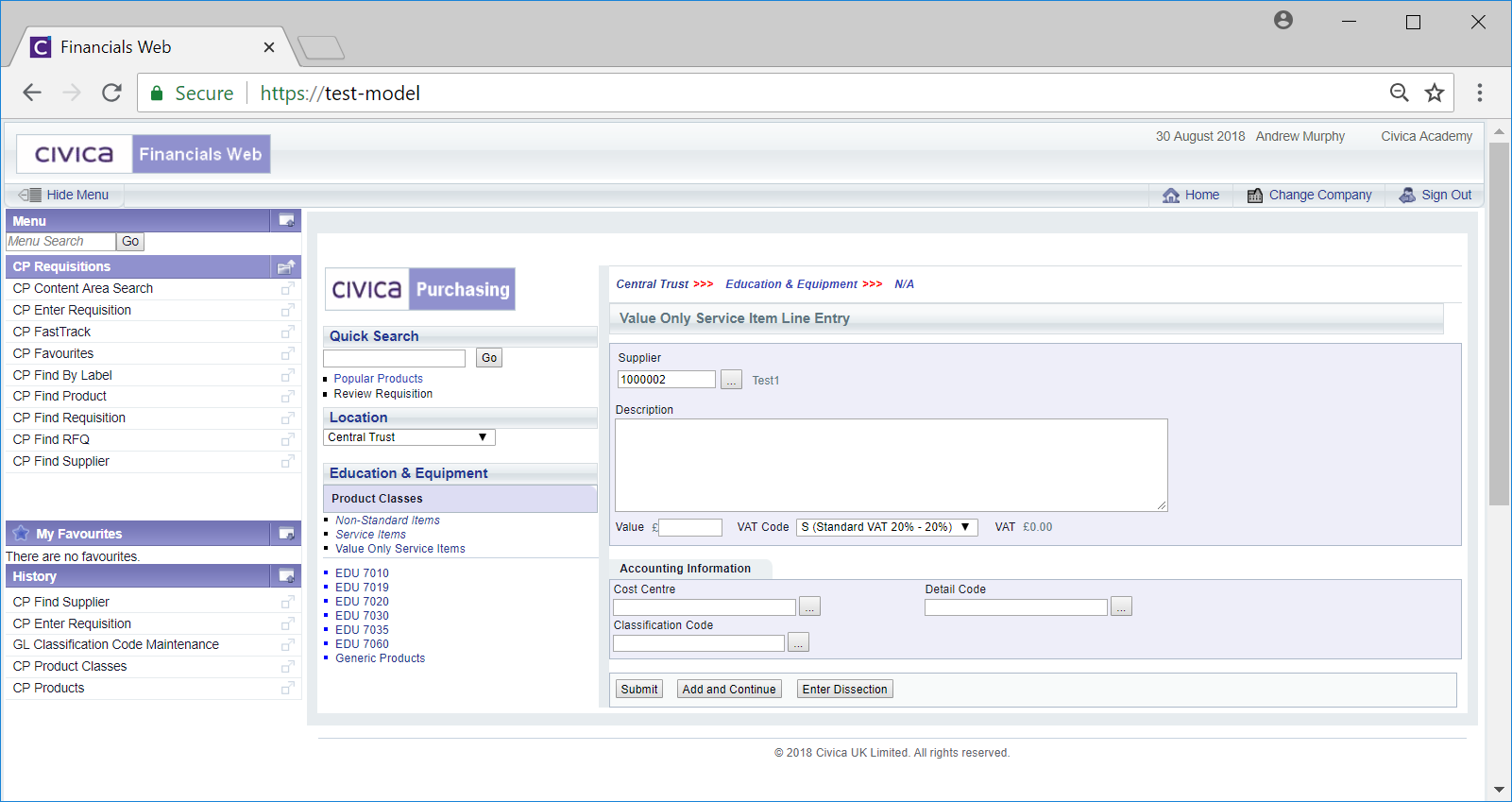The width and height of the screenshot is (1512, 802).
Task: Click the new window icon beside CP Find Product
Action: [287, 396]
